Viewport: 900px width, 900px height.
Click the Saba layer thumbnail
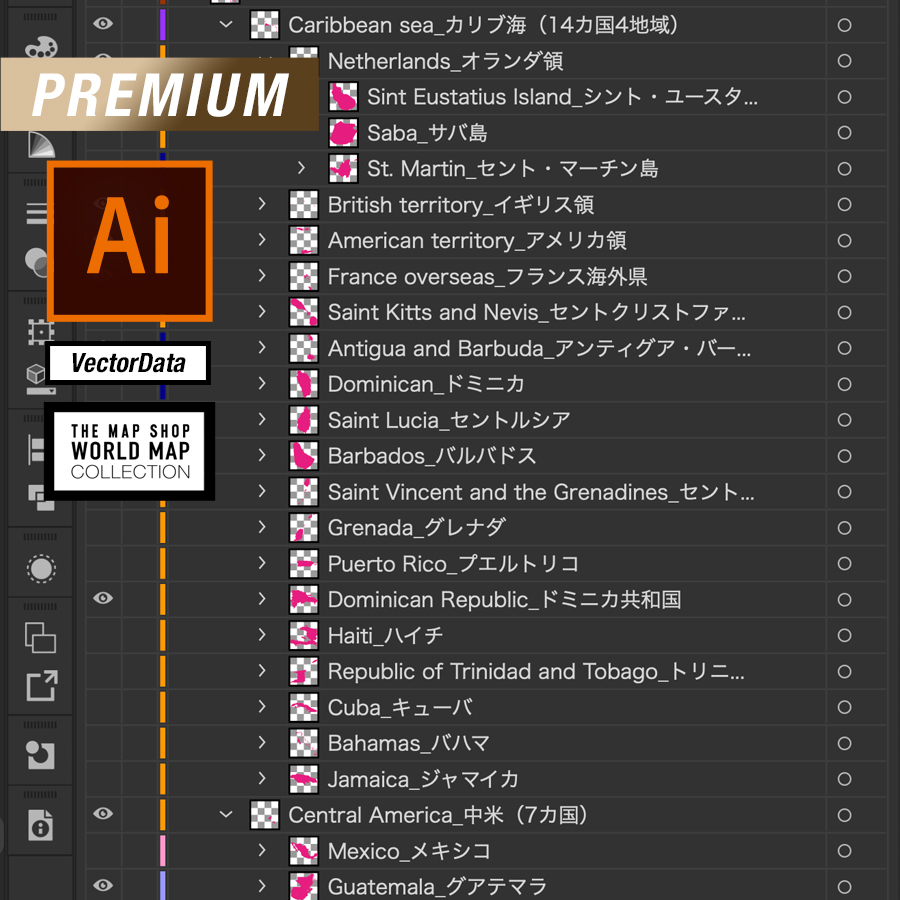343,133
